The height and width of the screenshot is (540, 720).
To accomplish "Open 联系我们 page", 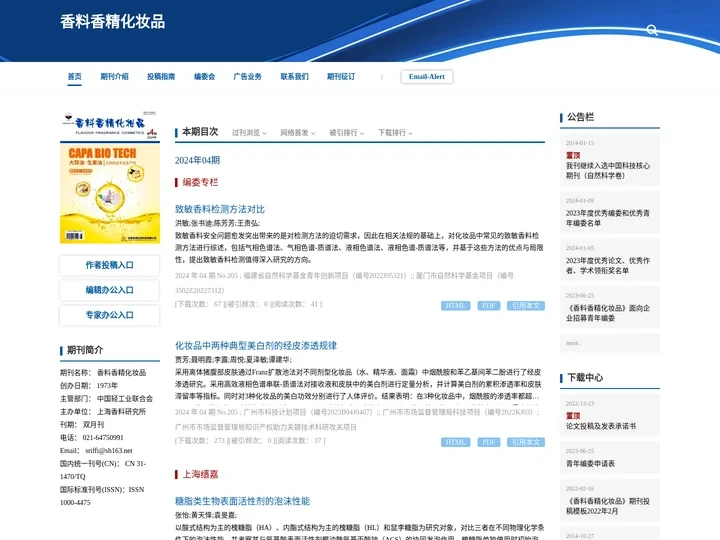I will 294,77.
